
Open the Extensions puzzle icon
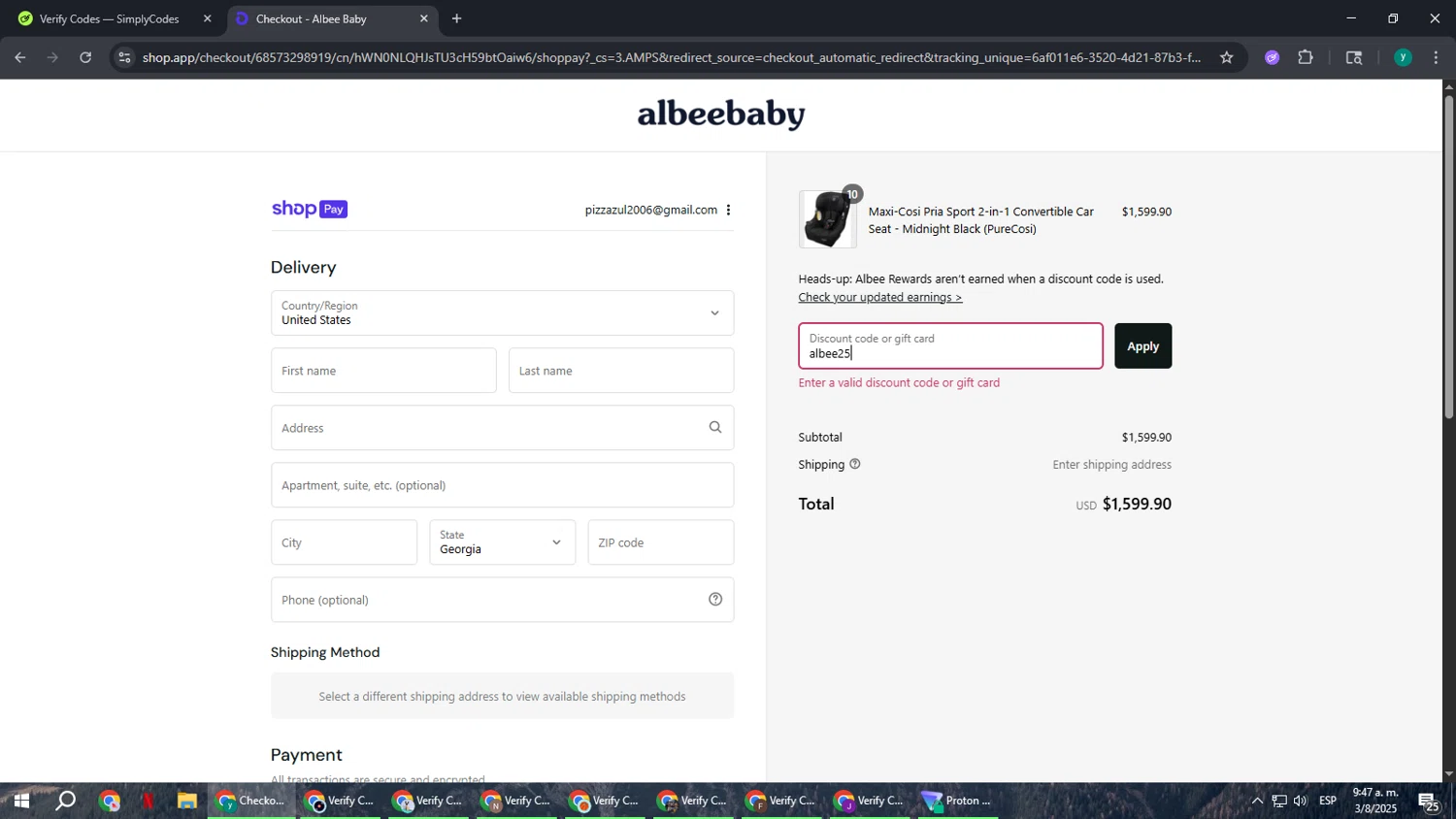click(1306, 57)
